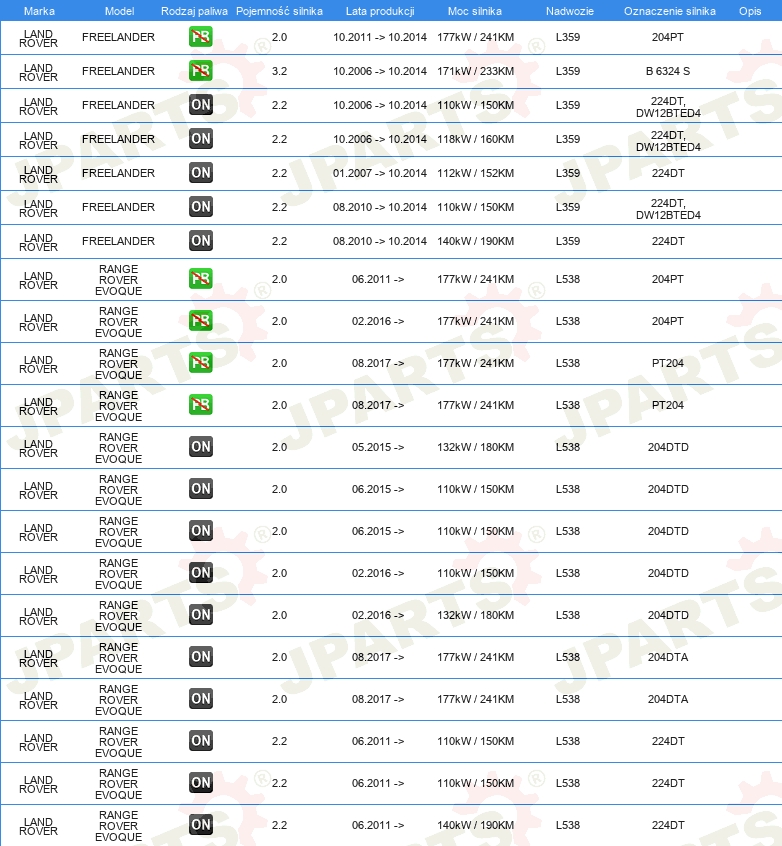
Task: Select 224DT engine code in the 01.2007 row
Action: tap(668, 173)
